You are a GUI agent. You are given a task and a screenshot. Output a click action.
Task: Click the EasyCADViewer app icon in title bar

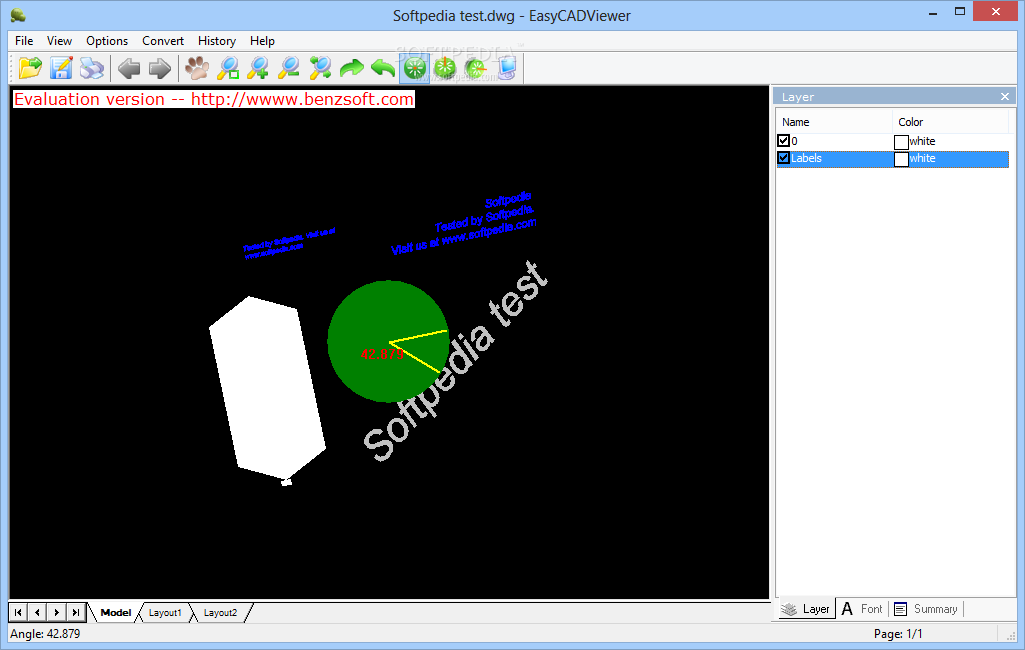[x=18, y=14]
